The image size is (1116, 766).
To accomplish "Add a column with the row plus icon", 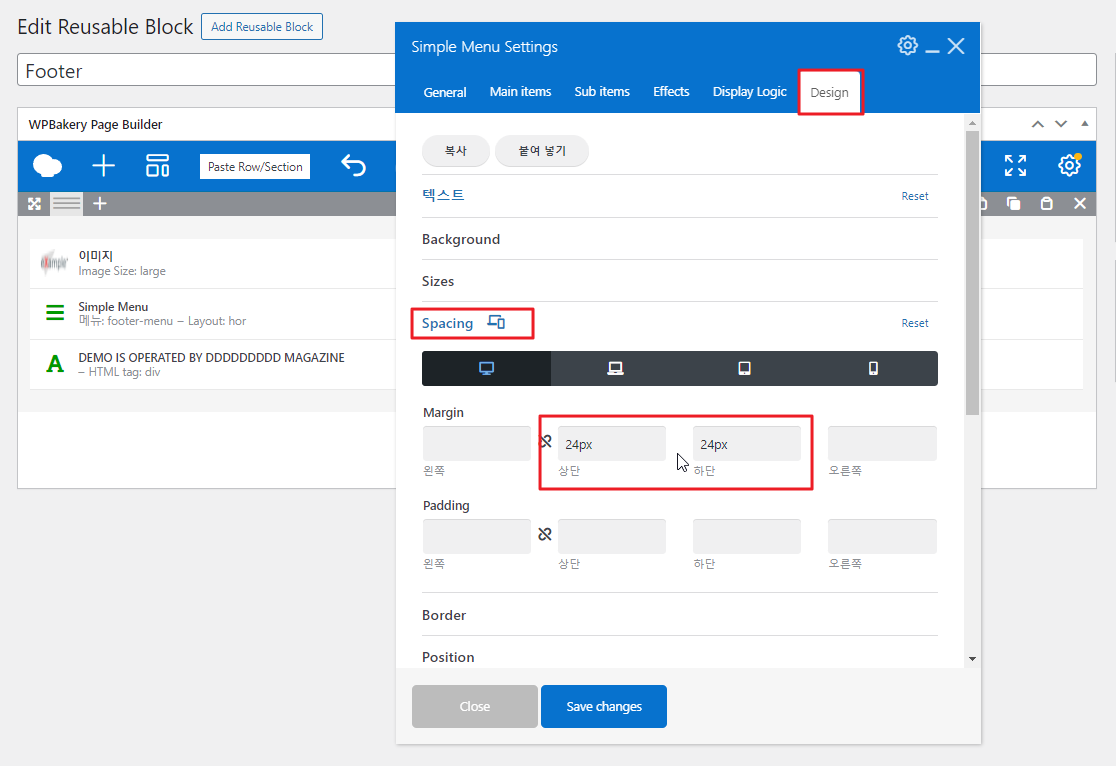I will point(100,204).
